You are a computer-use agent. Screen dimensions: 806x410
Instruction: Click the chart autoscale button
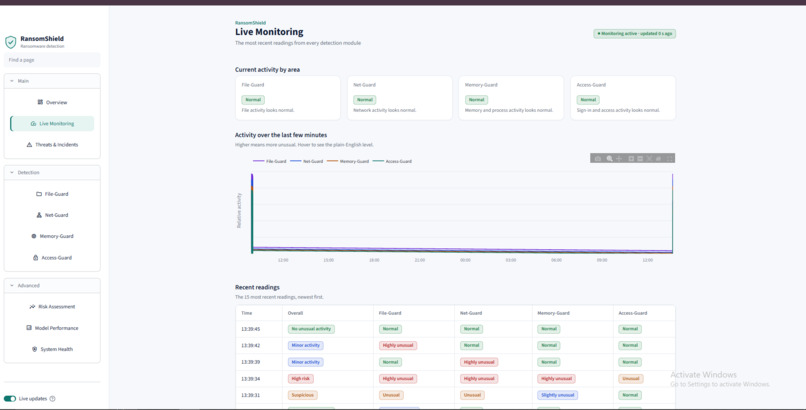tap(649, 158)
